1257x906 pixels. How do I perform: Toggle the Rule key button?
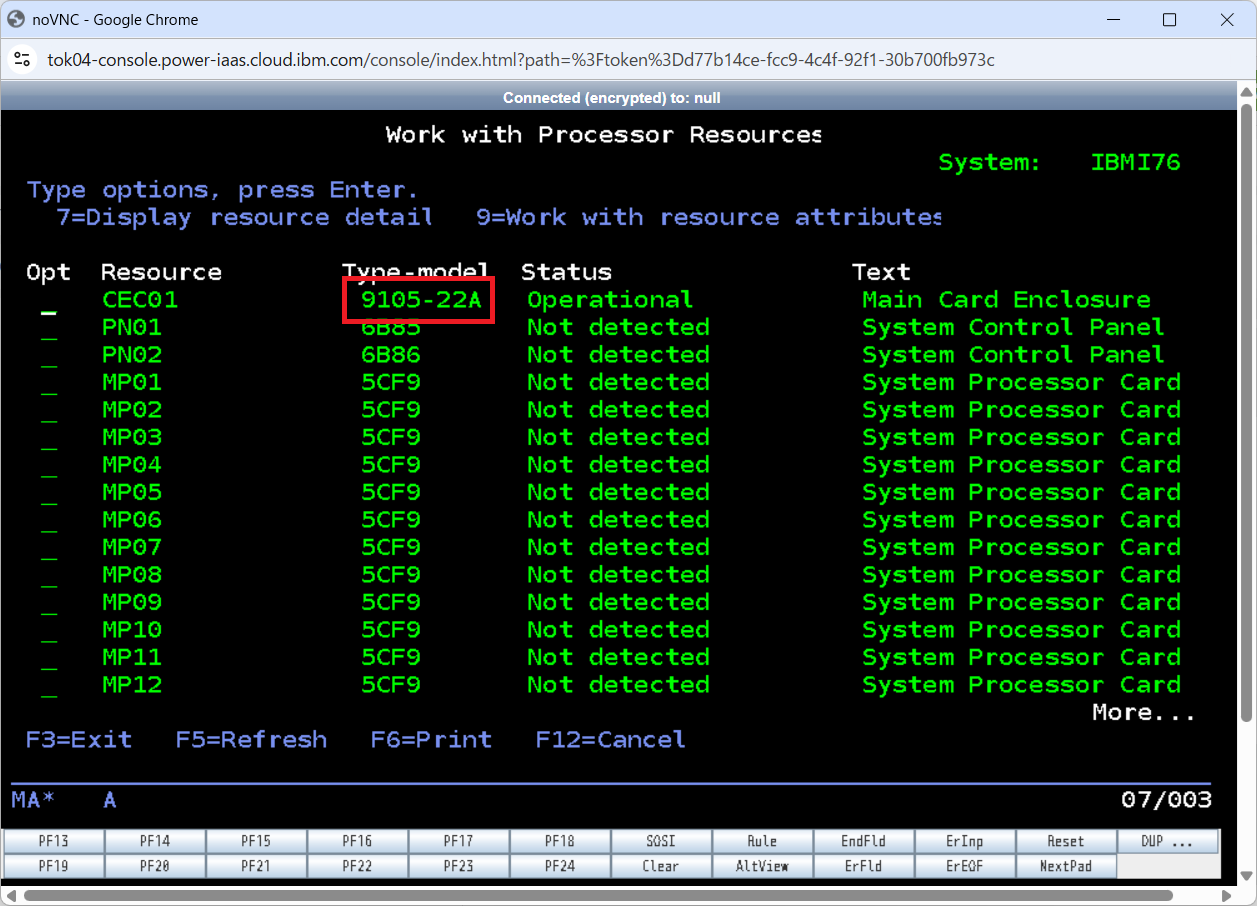click(762, 841)
